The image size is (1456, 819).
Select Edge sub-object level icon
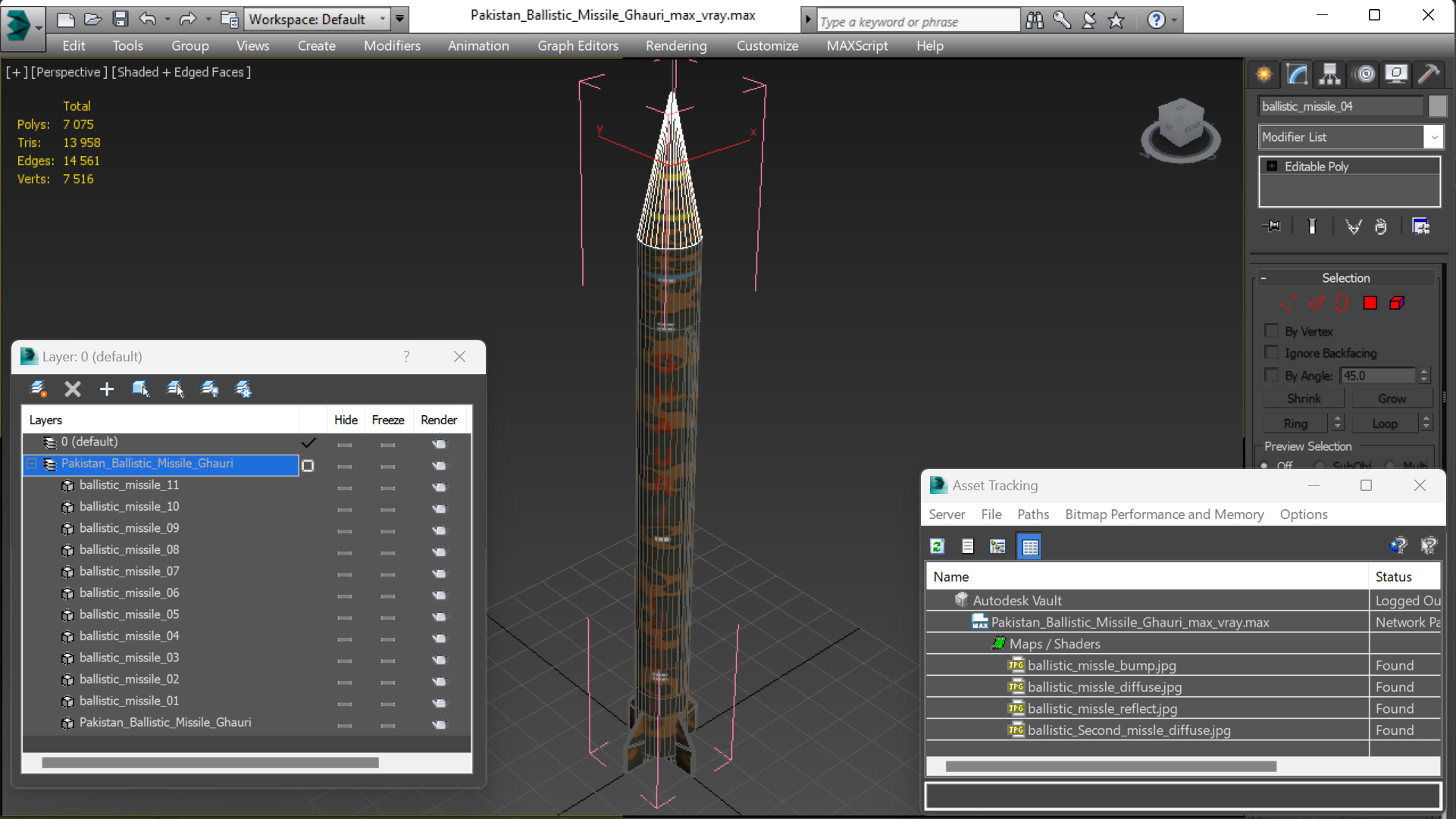pos(1316,303)
